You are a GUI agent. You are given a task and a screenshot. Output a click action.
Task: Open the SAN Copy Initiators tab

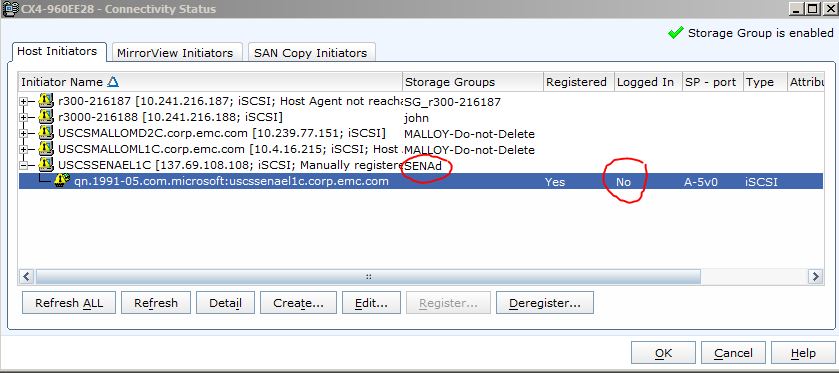click(x=310, y=53)
